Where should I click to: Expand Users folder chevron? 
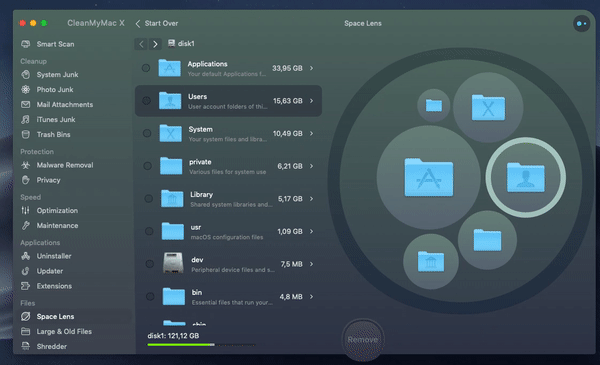[311, 101]
